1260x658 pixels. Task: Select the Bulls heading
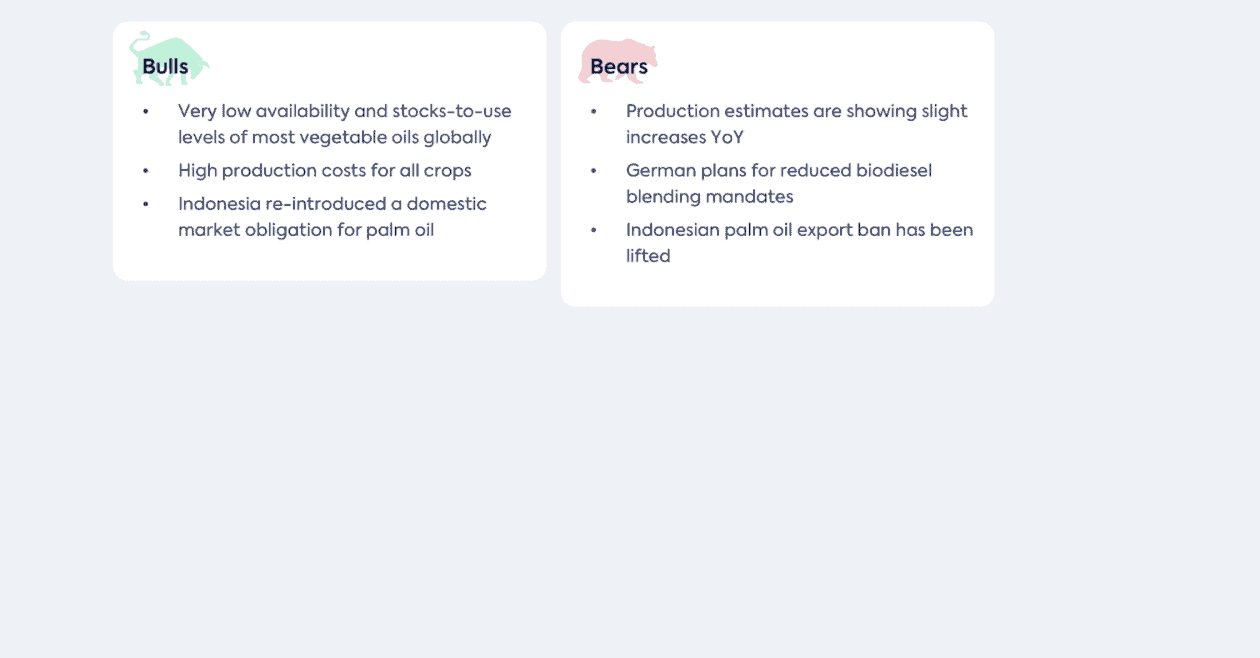click(x=165, y=67)
